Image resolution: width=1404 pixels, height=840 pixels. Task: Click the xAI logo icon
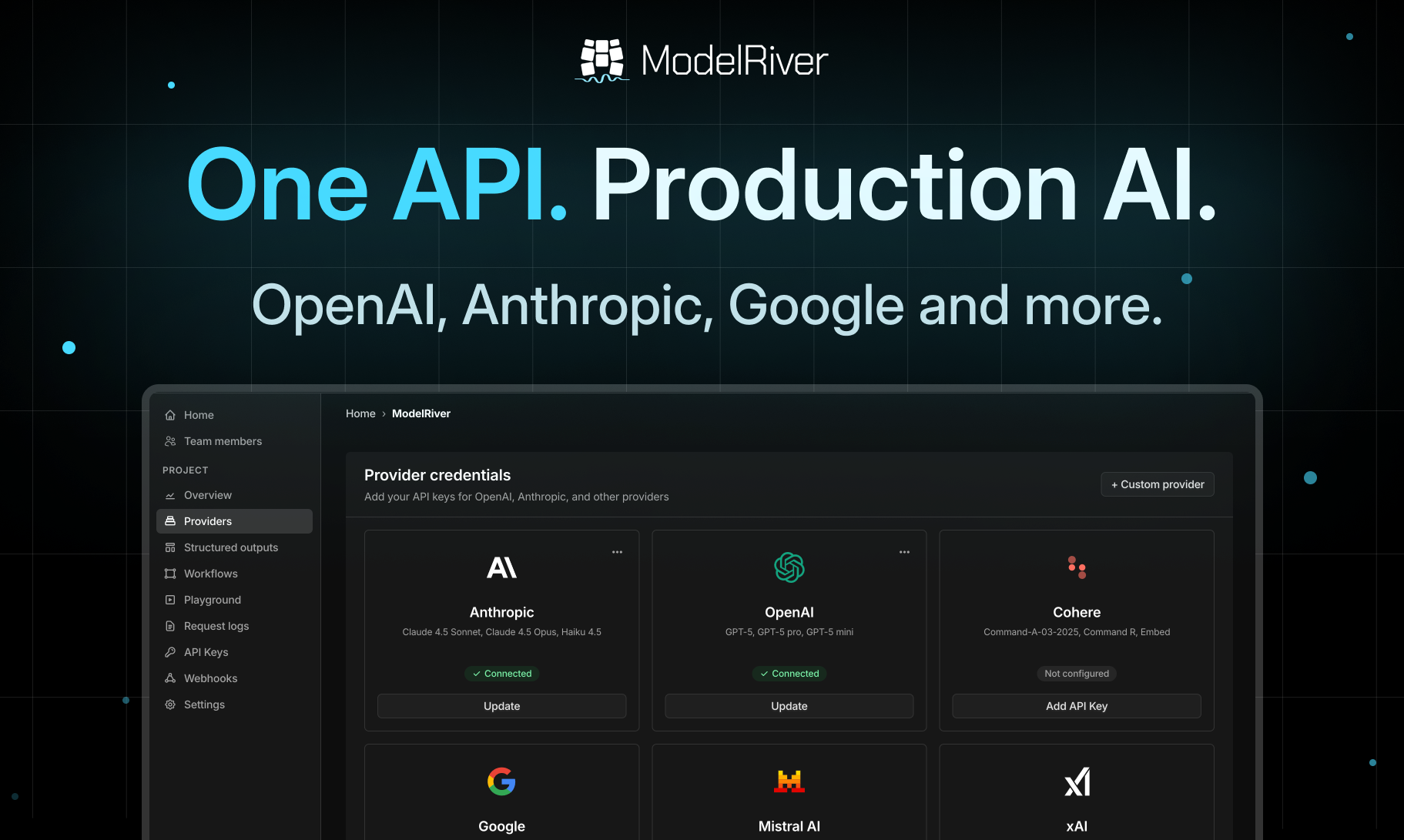(x=1076, y=781)
